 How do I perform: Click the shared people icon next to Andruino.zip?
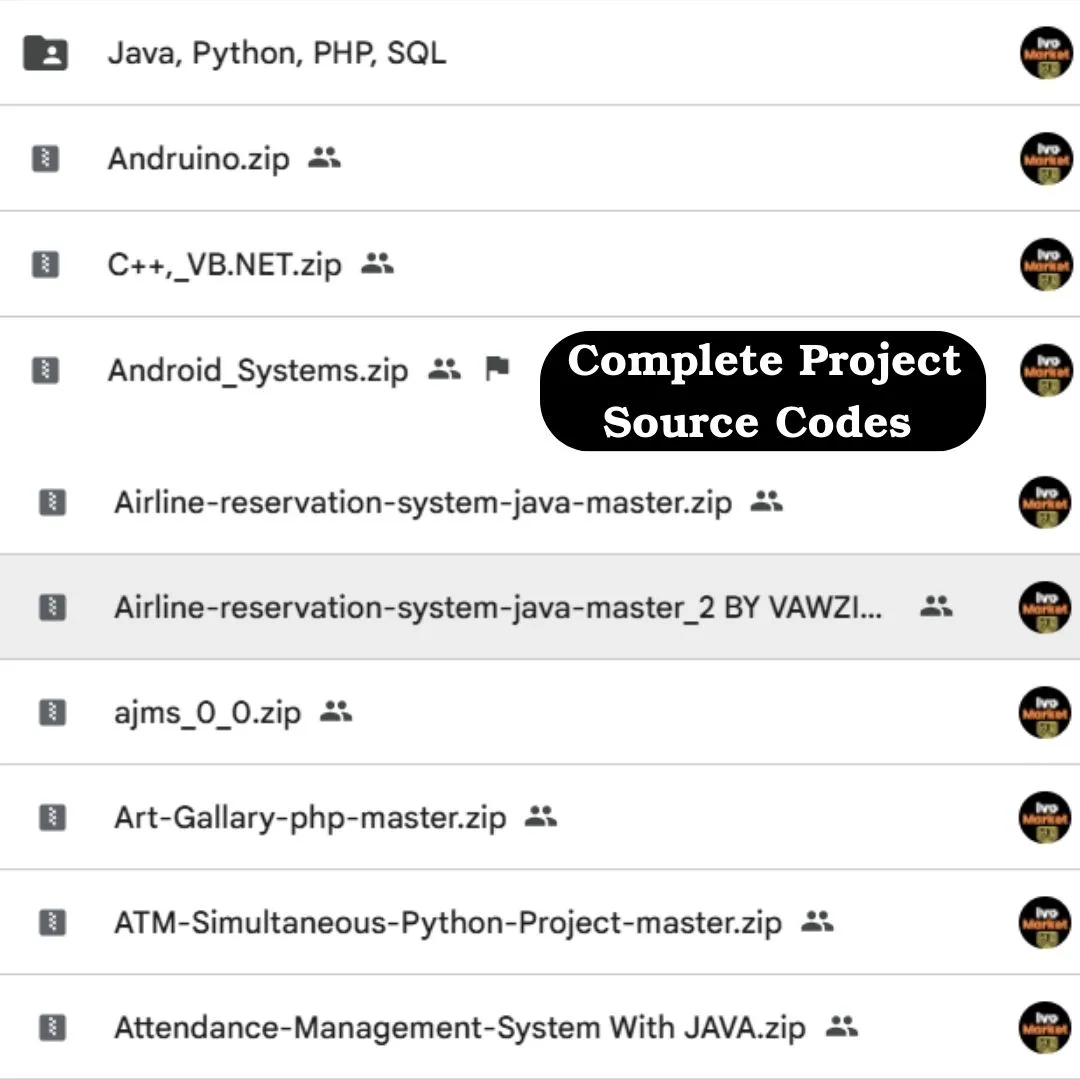(x=324, y=157)
